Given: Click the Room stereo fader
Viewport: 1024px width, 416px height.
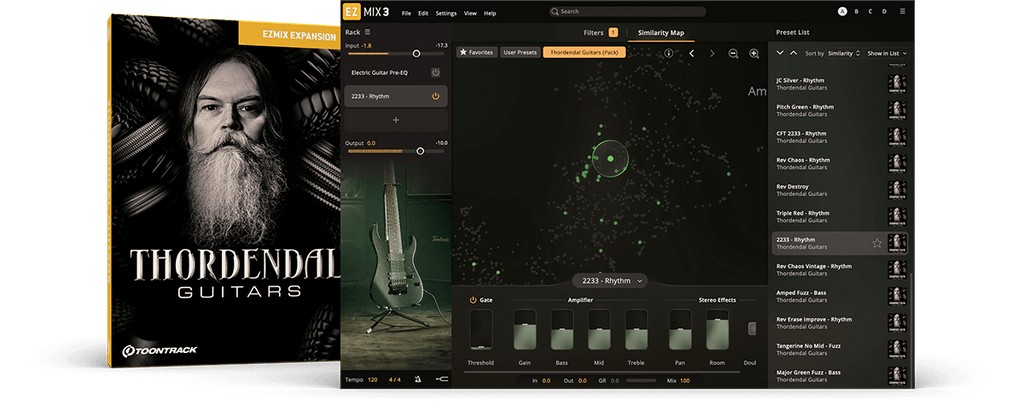Looking at the screenshot, I should tap(717, 330).
